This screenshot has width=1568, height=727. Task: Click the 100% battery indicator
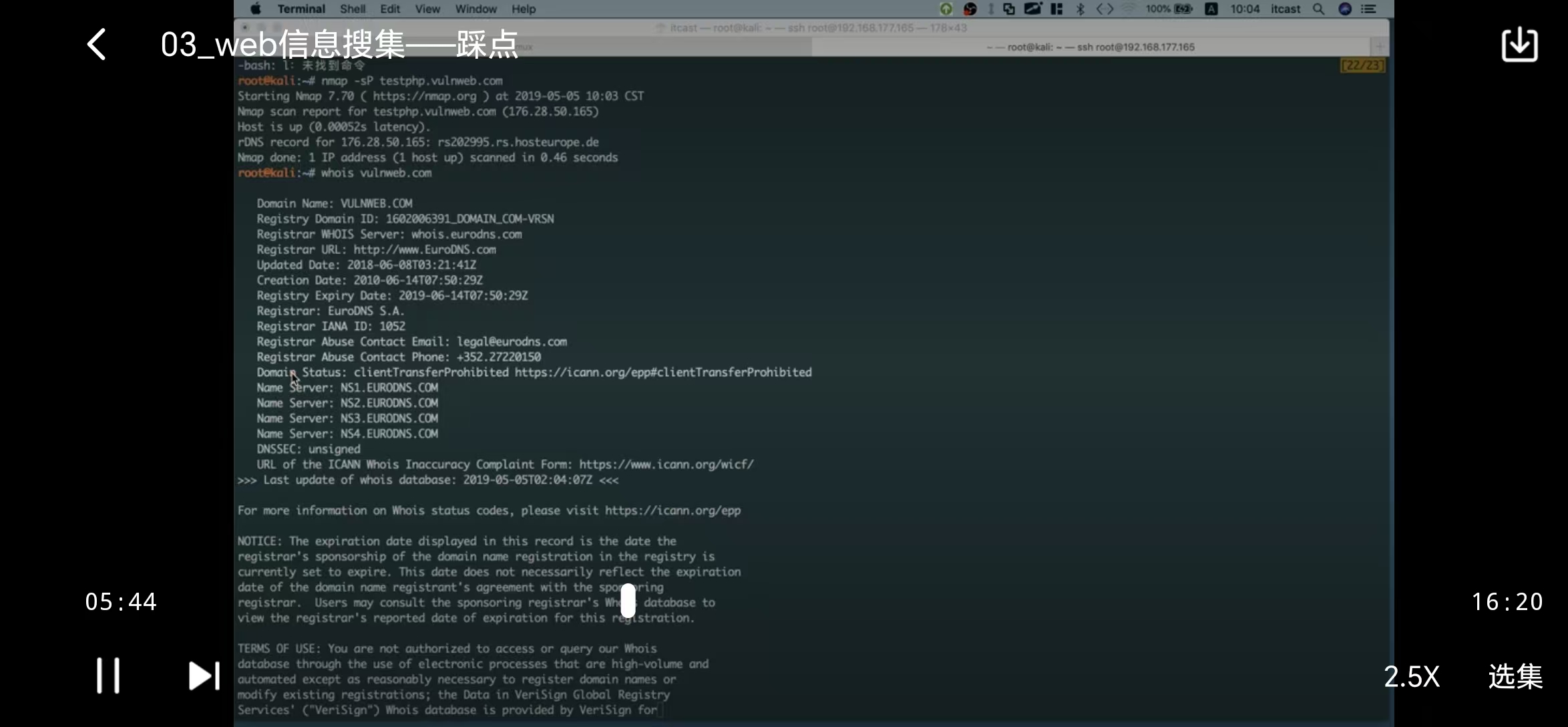(1169, 9)
